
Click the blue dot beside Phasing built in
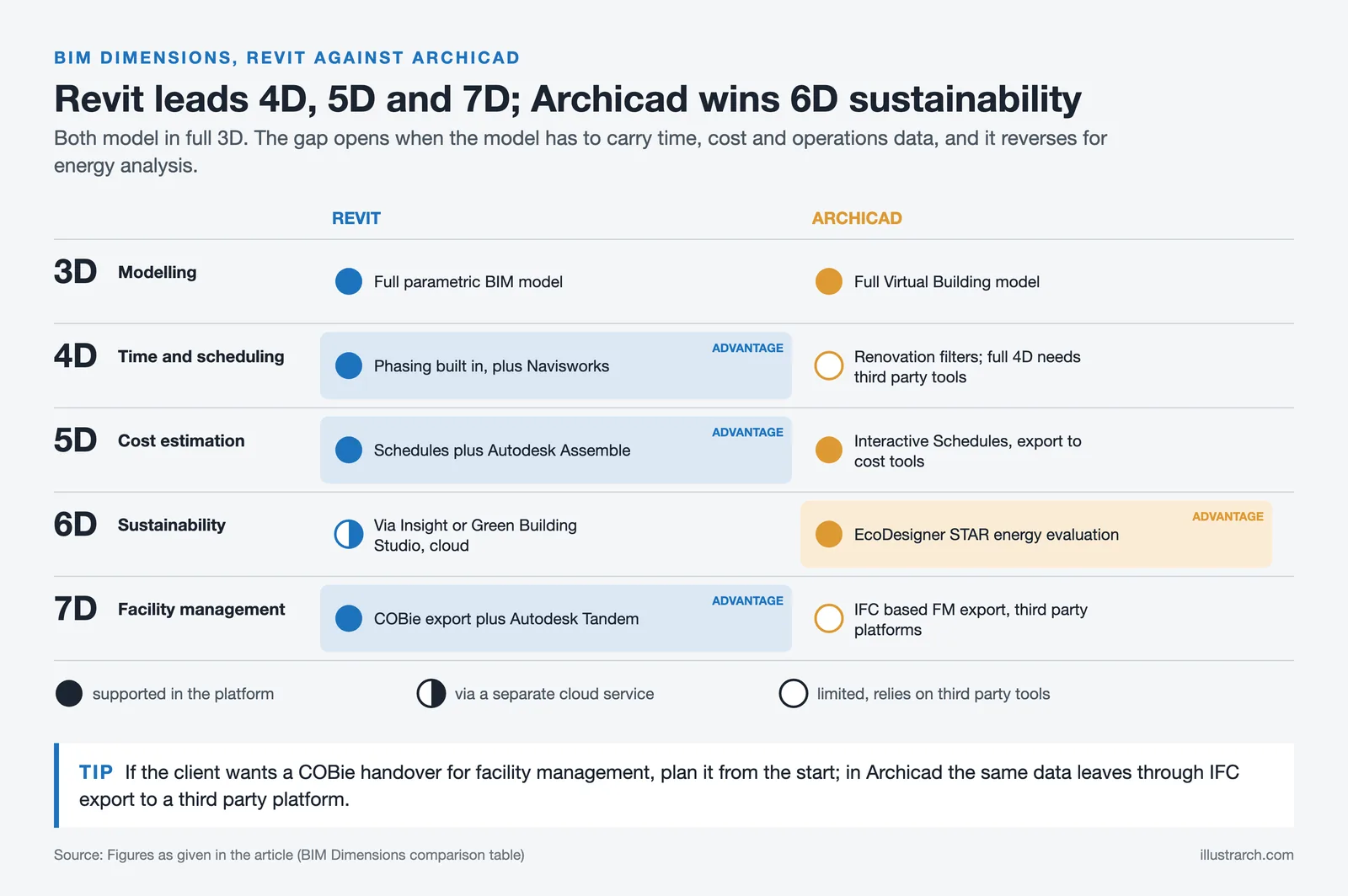point(349,365)
